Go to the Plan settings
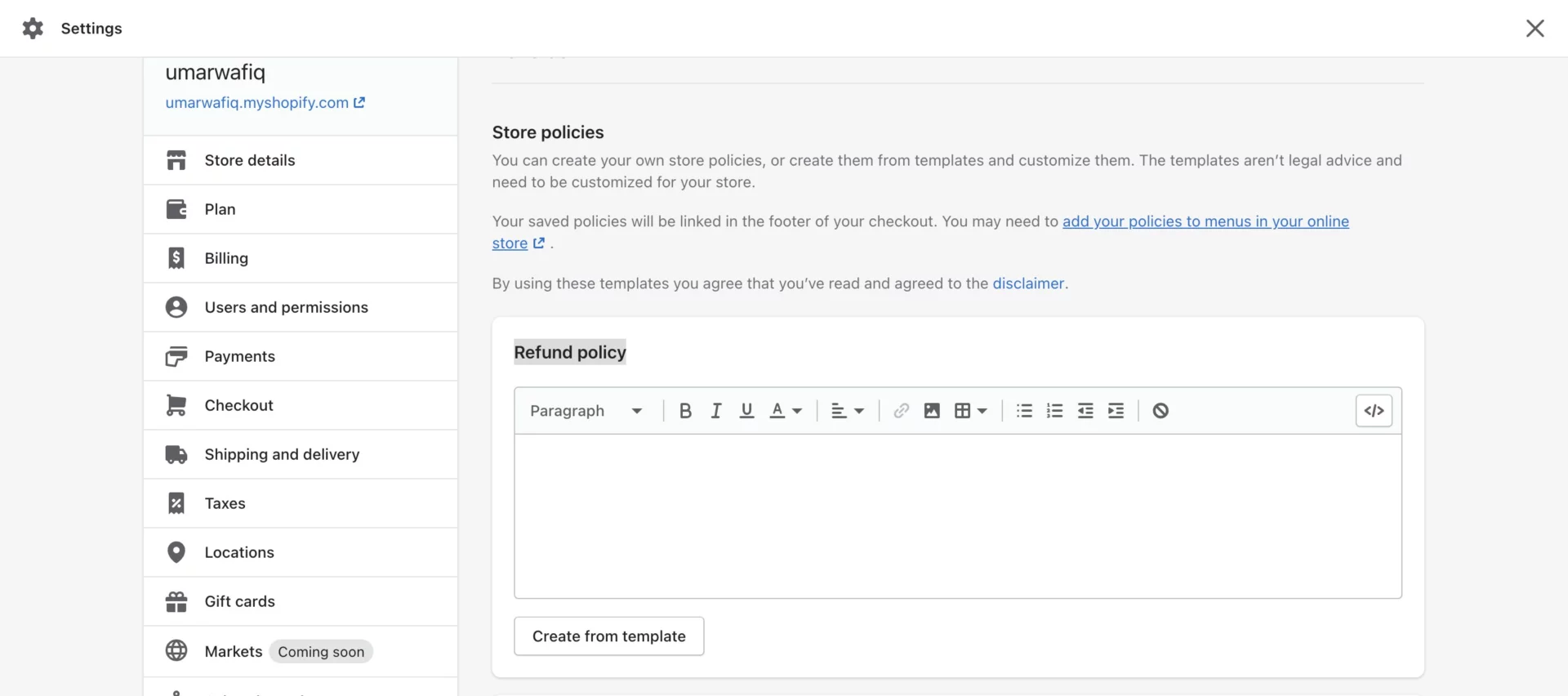1568x696 pixels. click(301, 209)
